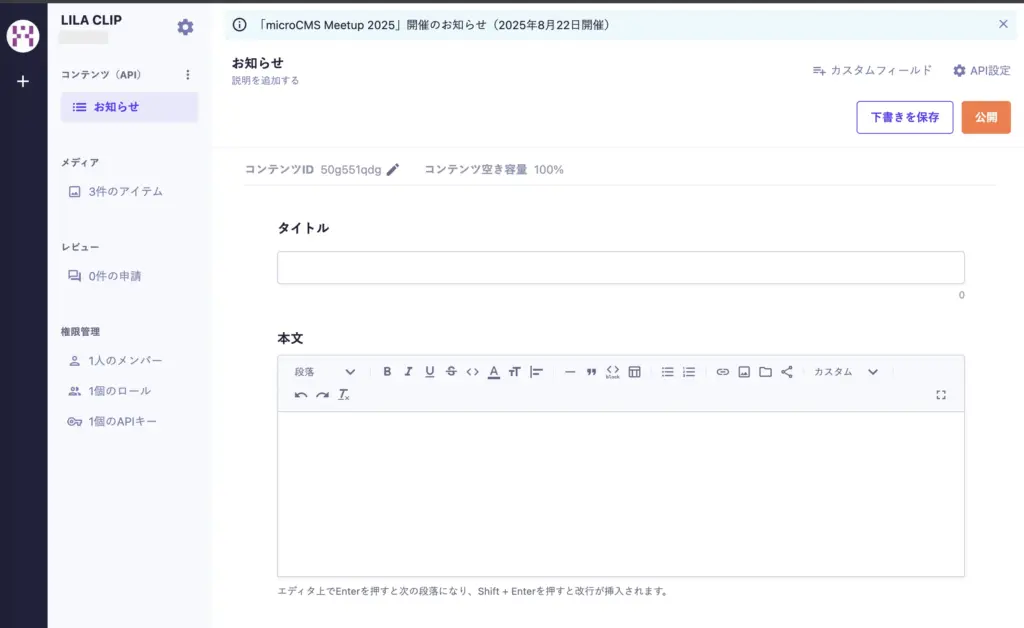Open 0件の申請 review requests
This screenshot has height=628, width=1024.
[x=105, y=276]
